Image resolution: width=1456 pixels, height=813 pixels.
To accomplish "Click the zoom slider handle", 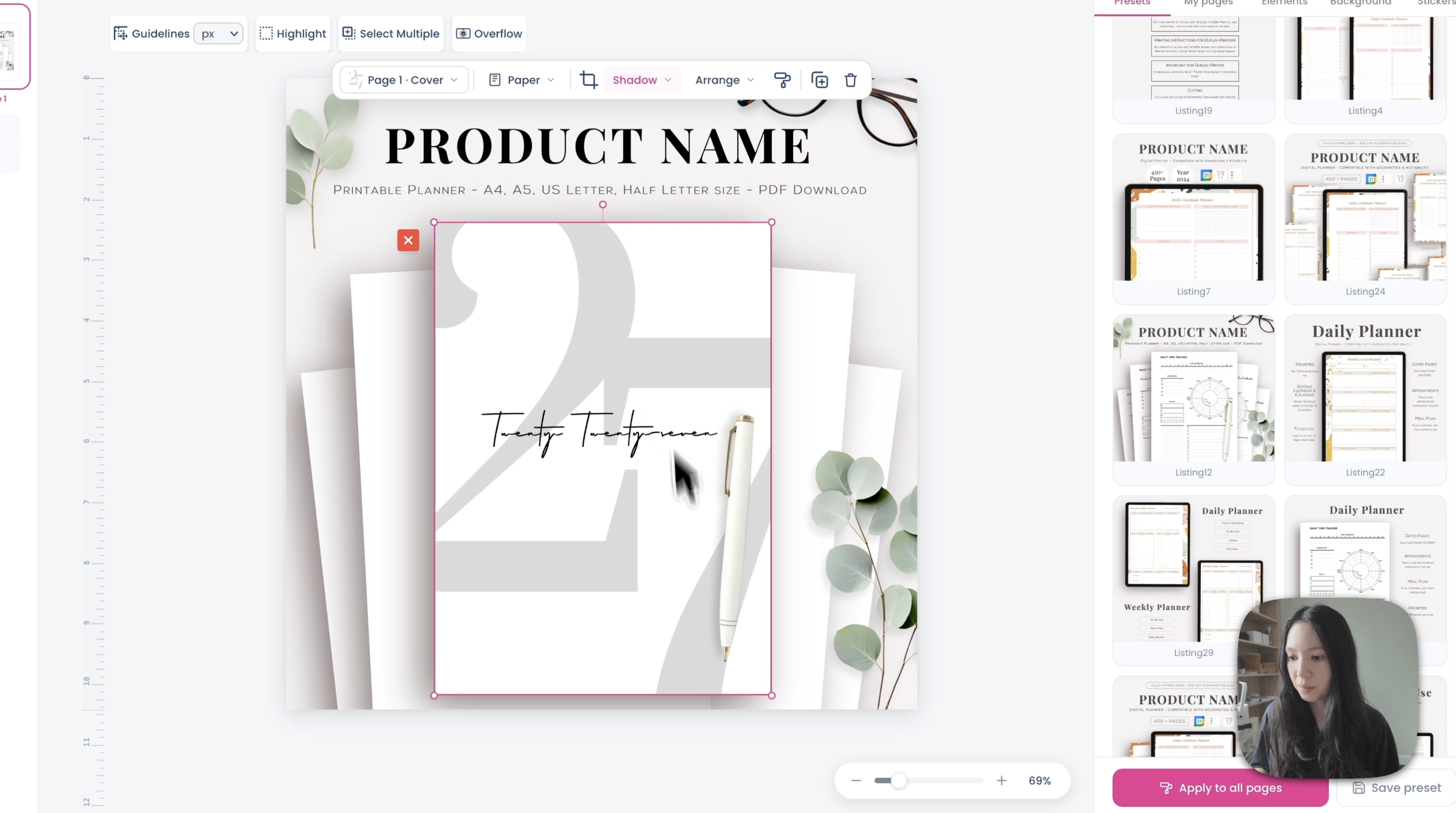I will (899, 780).
